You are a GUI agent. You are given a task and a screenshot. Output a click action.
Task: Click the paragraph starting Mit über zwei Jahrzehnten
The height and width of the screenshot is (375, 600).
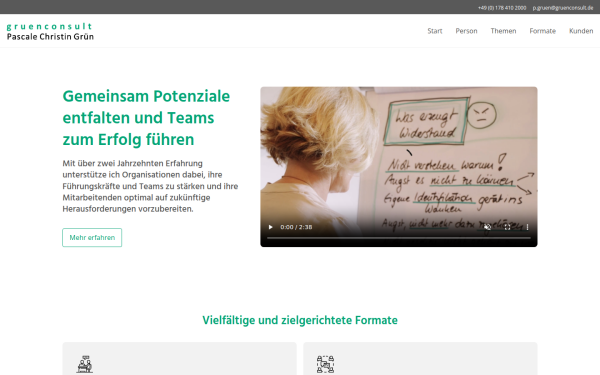[150, 186]
